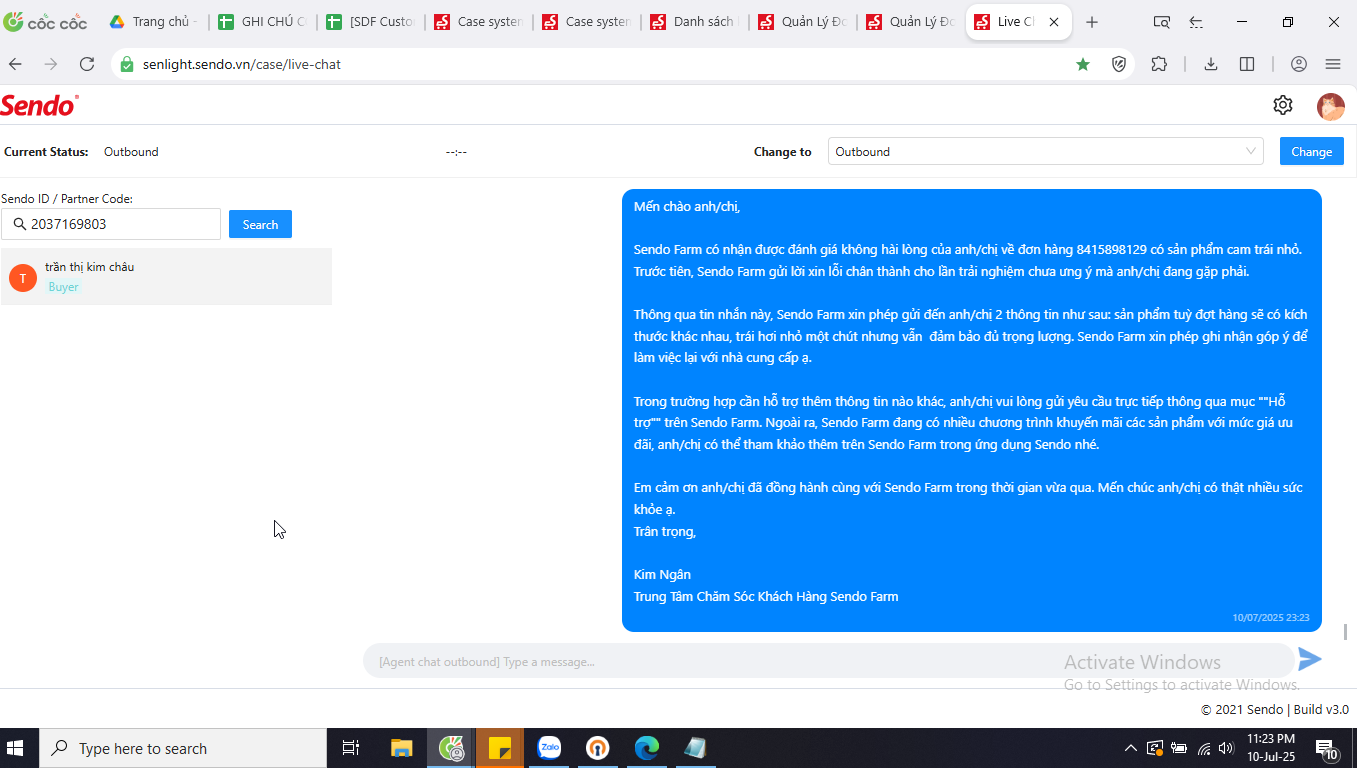Click the browser address bar URL

tap(242, 64)
